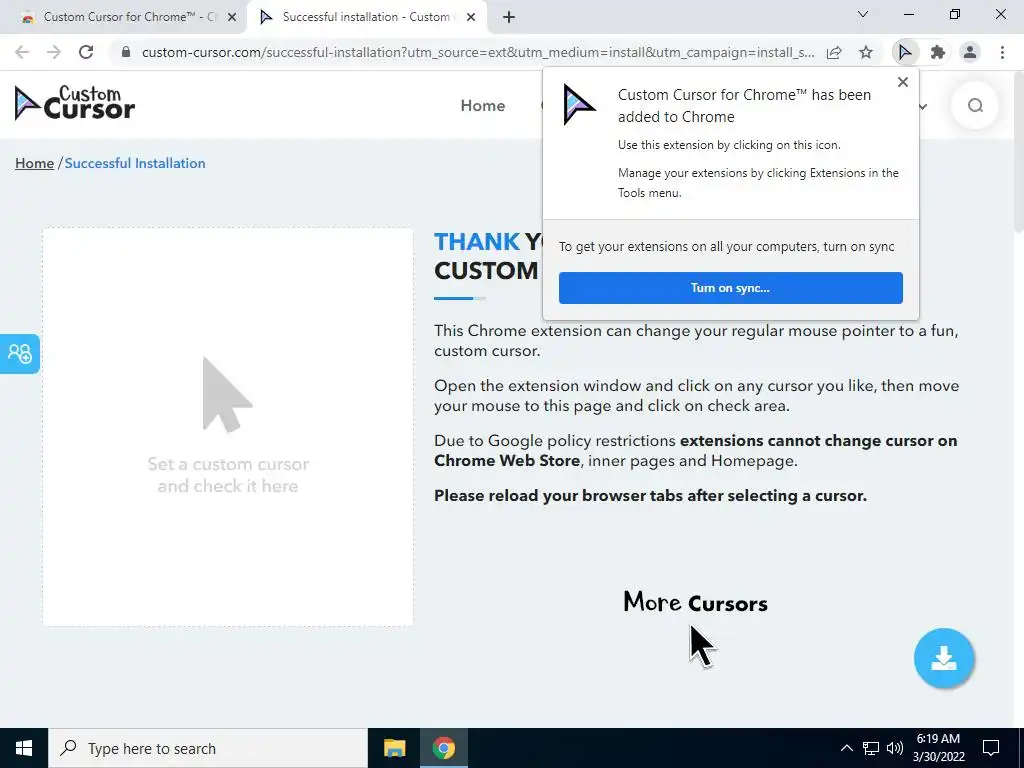The image size is (1024, 768).
Task: Open the clock showing 6:19 AM
Action: tap(938, 748)
